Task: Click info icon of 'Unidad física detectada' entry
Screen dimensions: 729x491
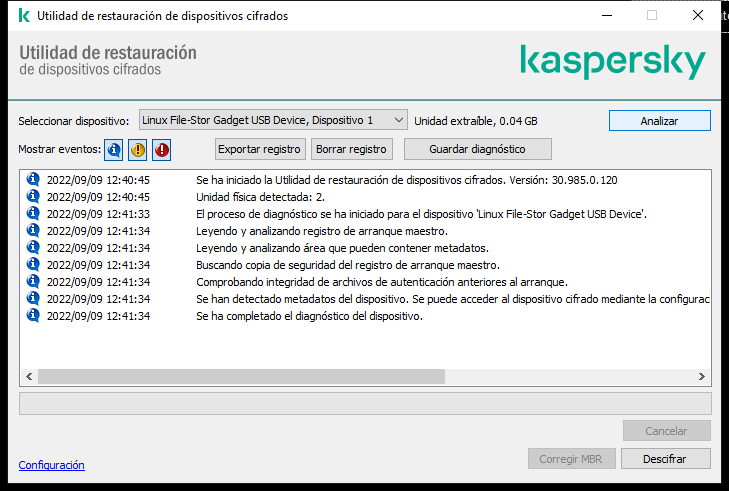Action: [x=32, y=197]
